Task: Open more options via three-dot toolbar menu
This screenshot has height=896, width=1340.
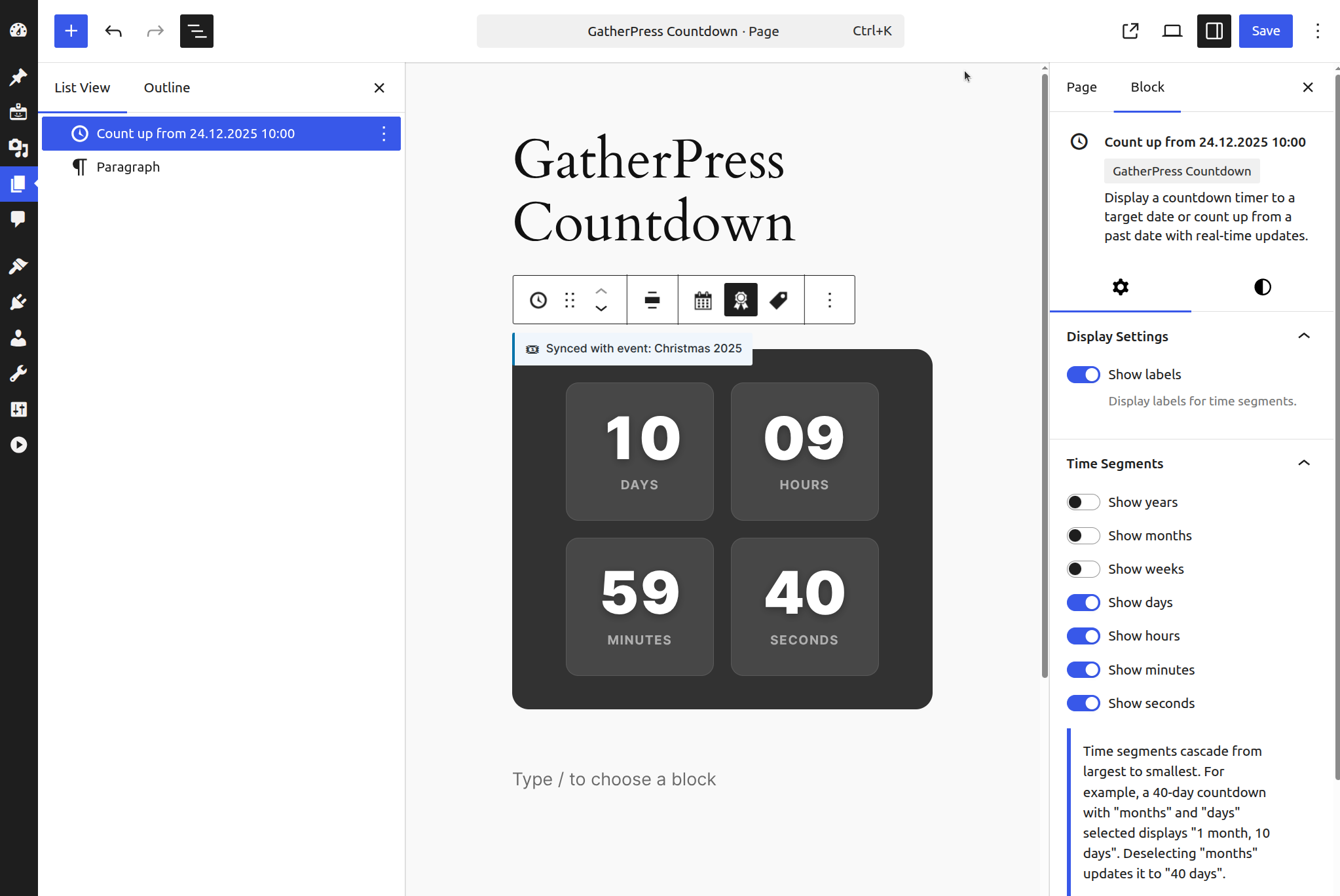Action: (829, 299)
